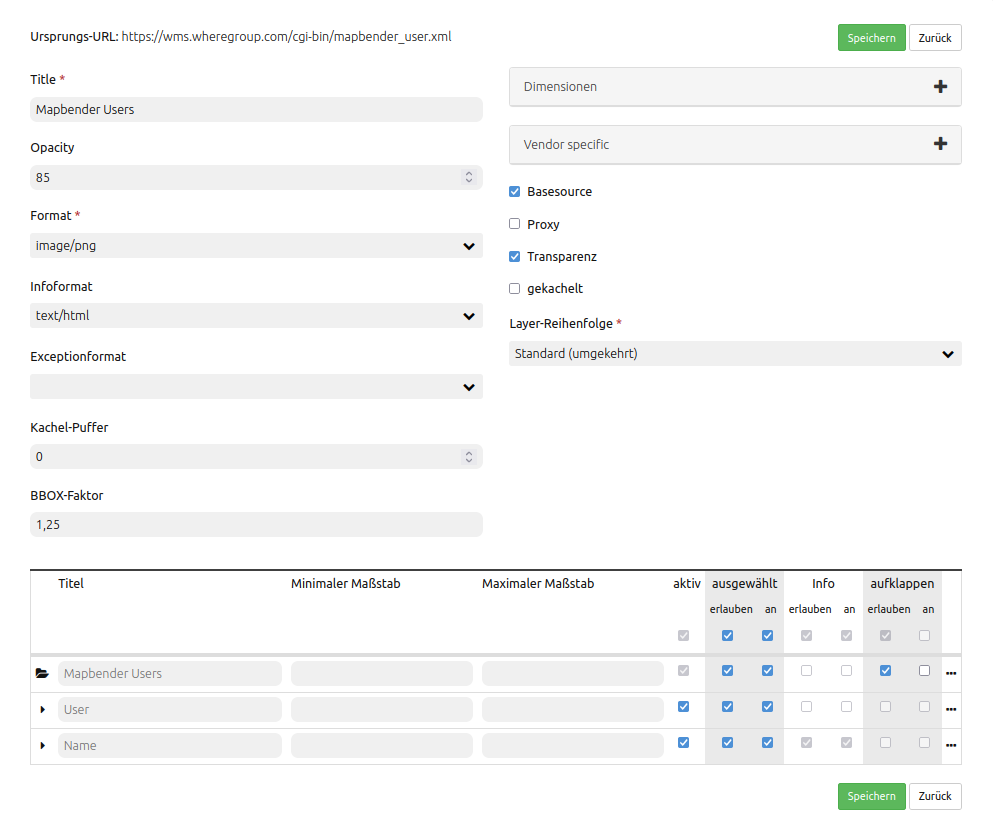This screenshot has height=816, width=993.
Task: Uncheck Transparenz option
Action: click(x=515, y=256)
